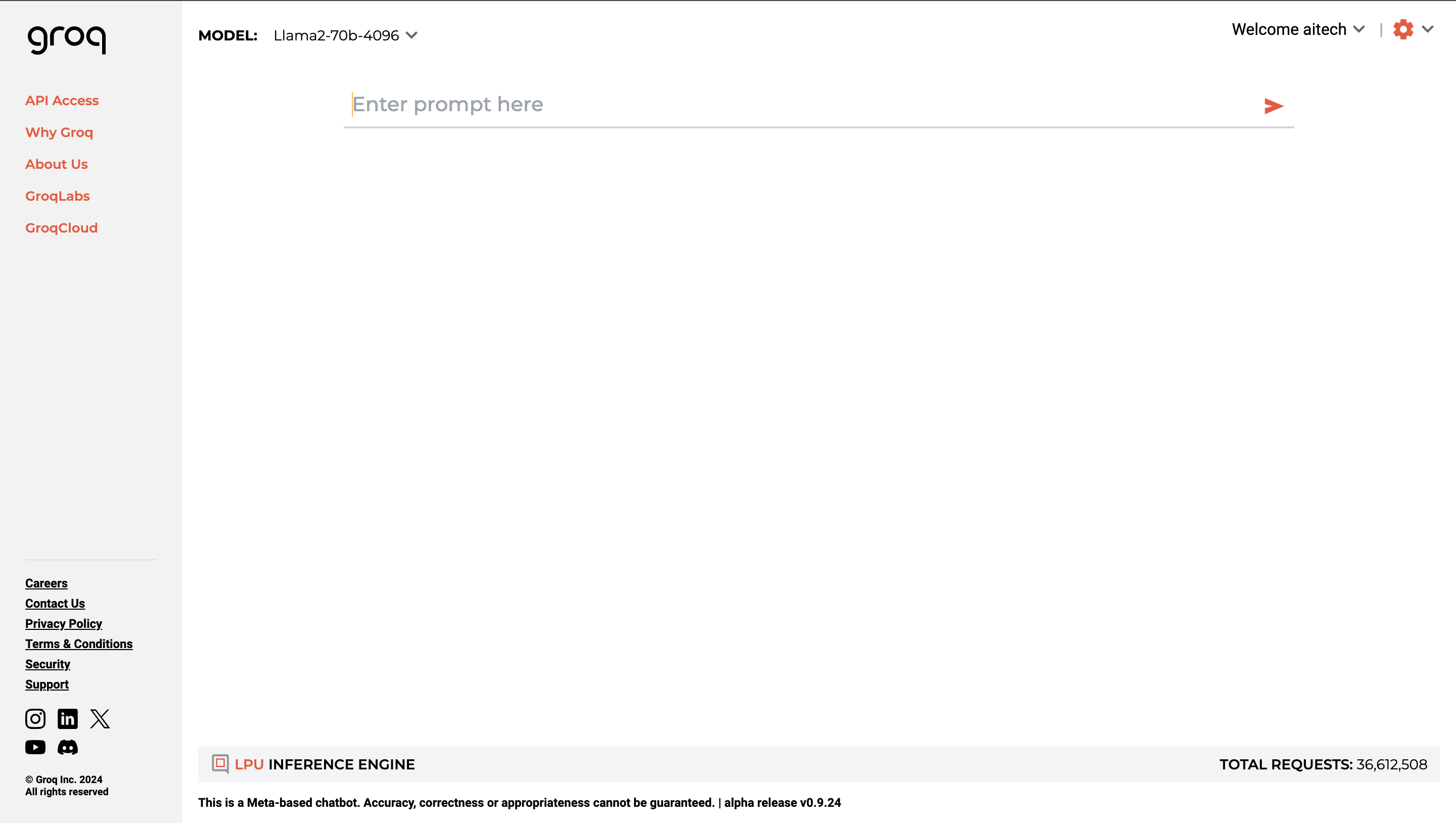The height and width of the screenshot is (823, 1456).
Task: Click the LPU chip icon in footer bar
Action: click(x=220, y=764)
